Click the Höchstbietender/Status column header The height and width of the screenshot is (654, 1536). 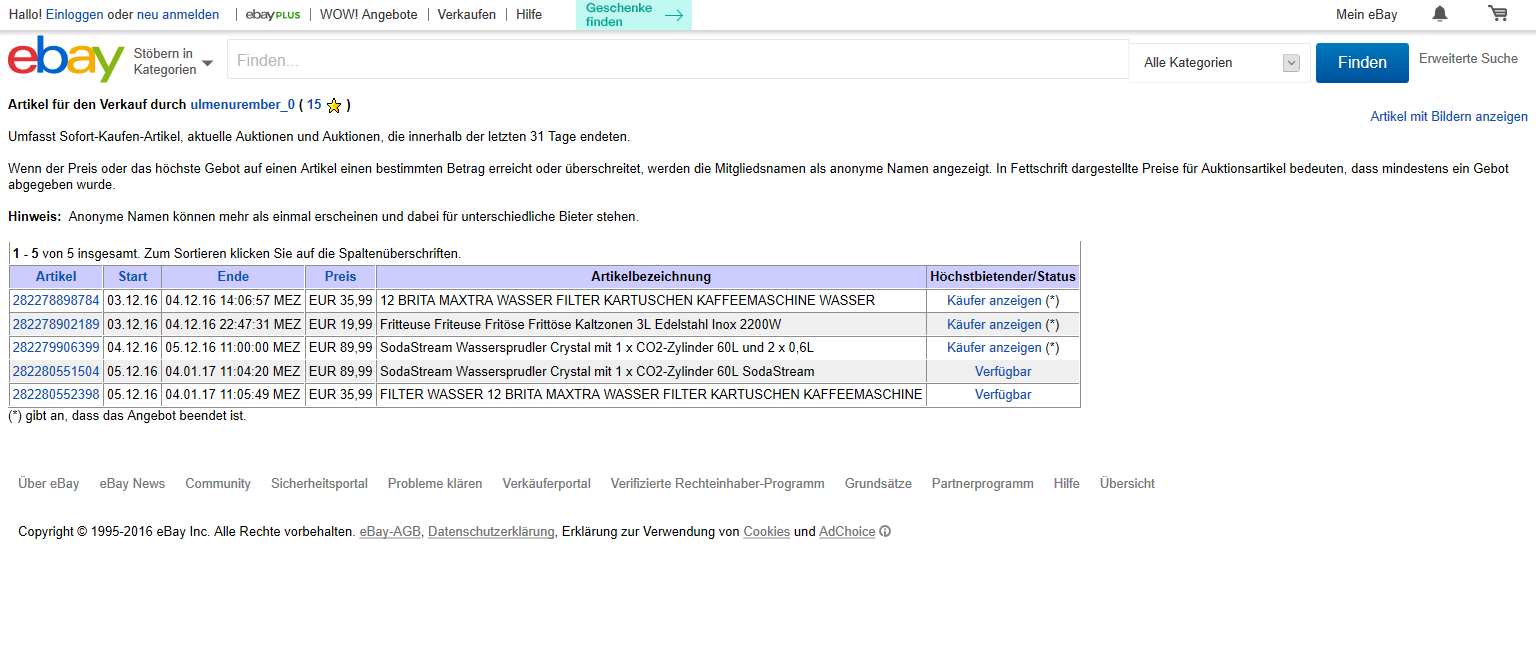click(x=1003, y=277)
